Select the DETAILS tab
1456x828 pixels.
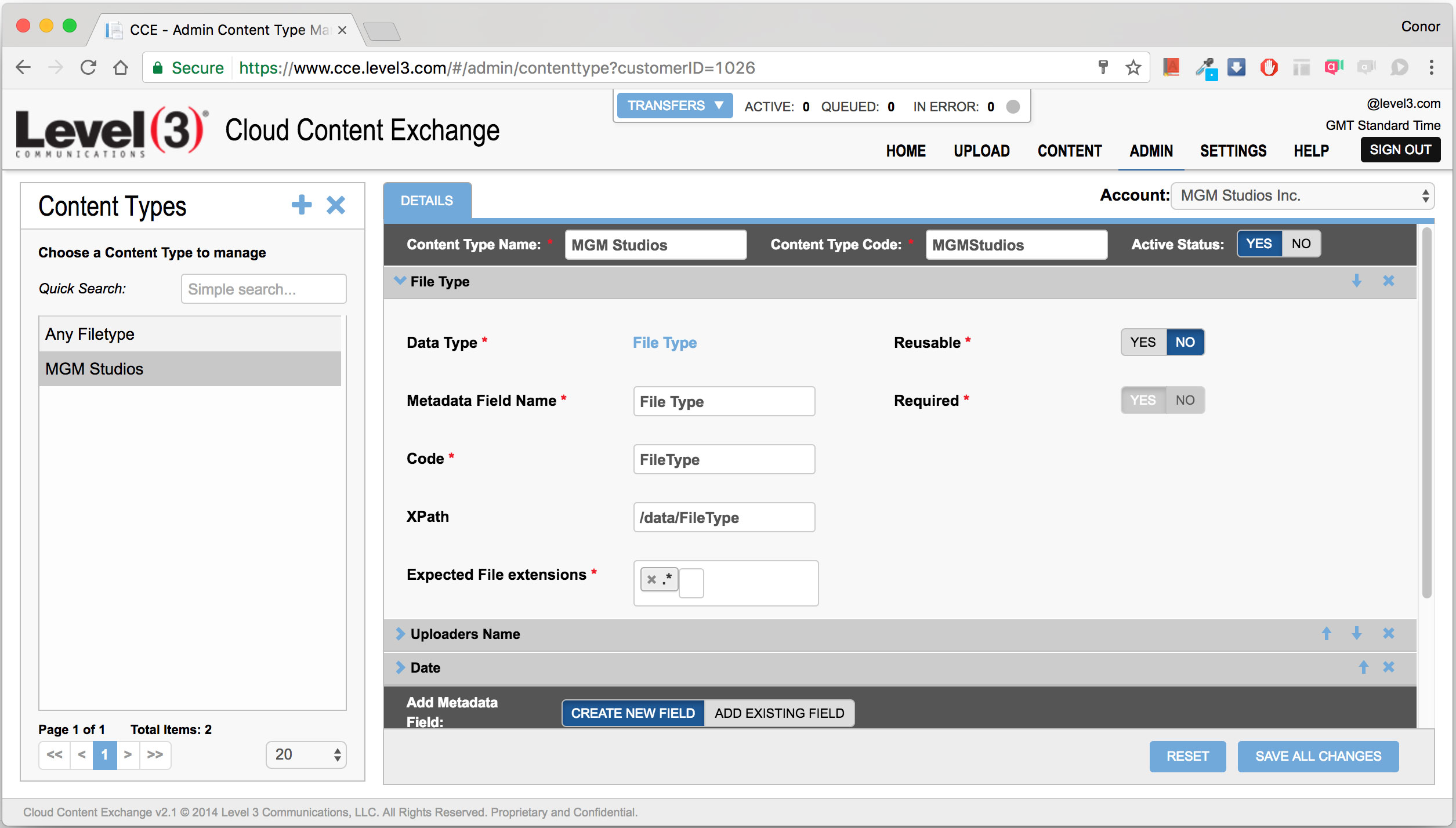tap(427, 201)
